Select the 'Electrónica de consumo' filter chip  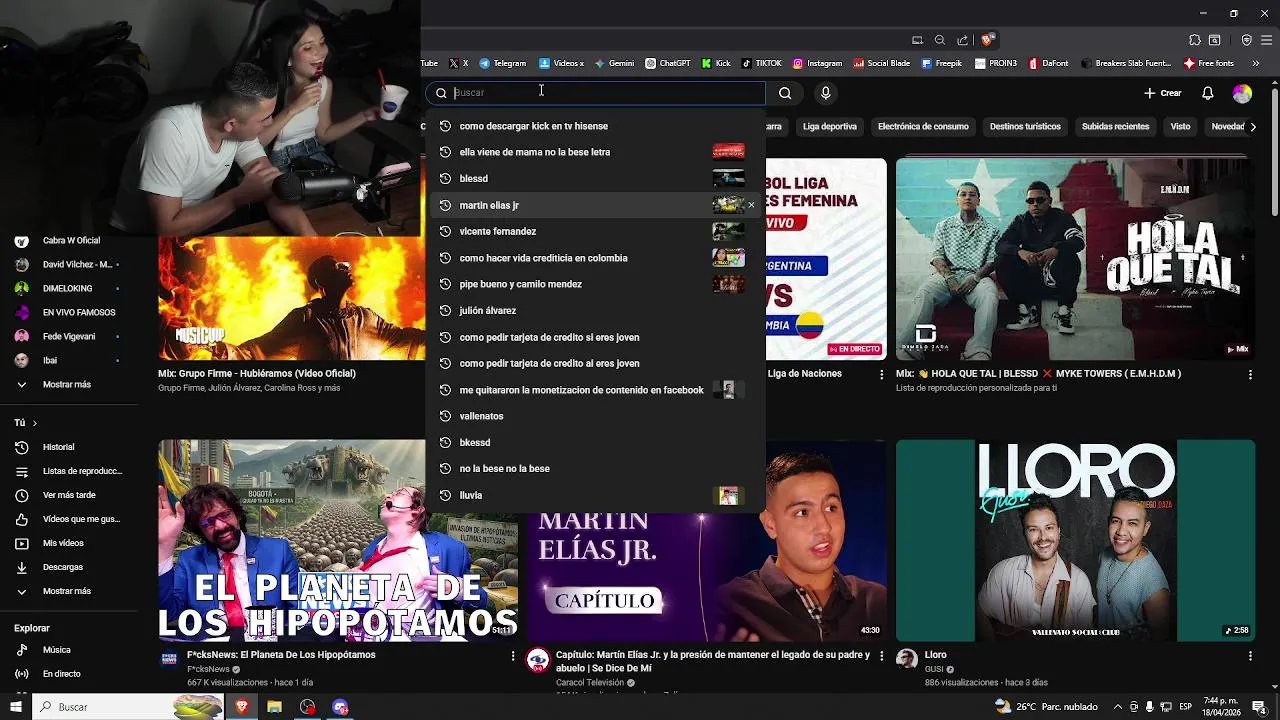pos(923,127)
